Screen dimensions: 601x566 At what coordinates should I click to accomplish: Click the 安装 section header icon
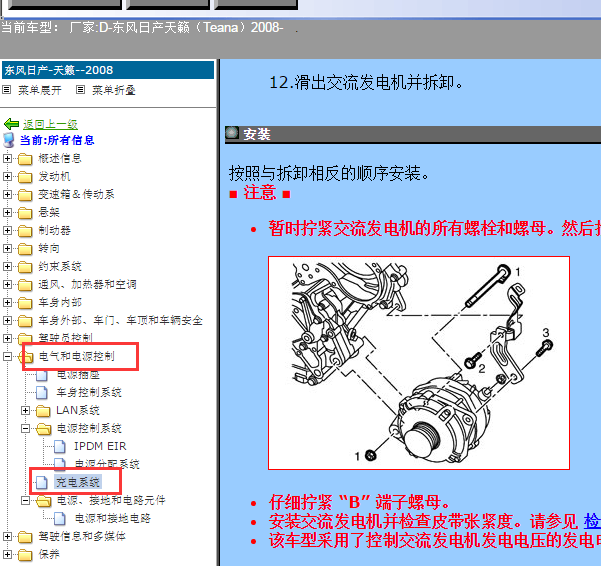(x=232, y=133)
